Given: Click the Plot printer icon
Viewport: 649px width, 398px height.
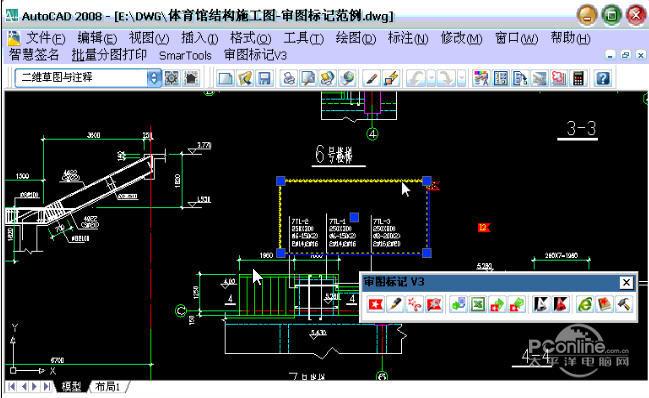Looking at the screenshot, I should pos(288,78).
